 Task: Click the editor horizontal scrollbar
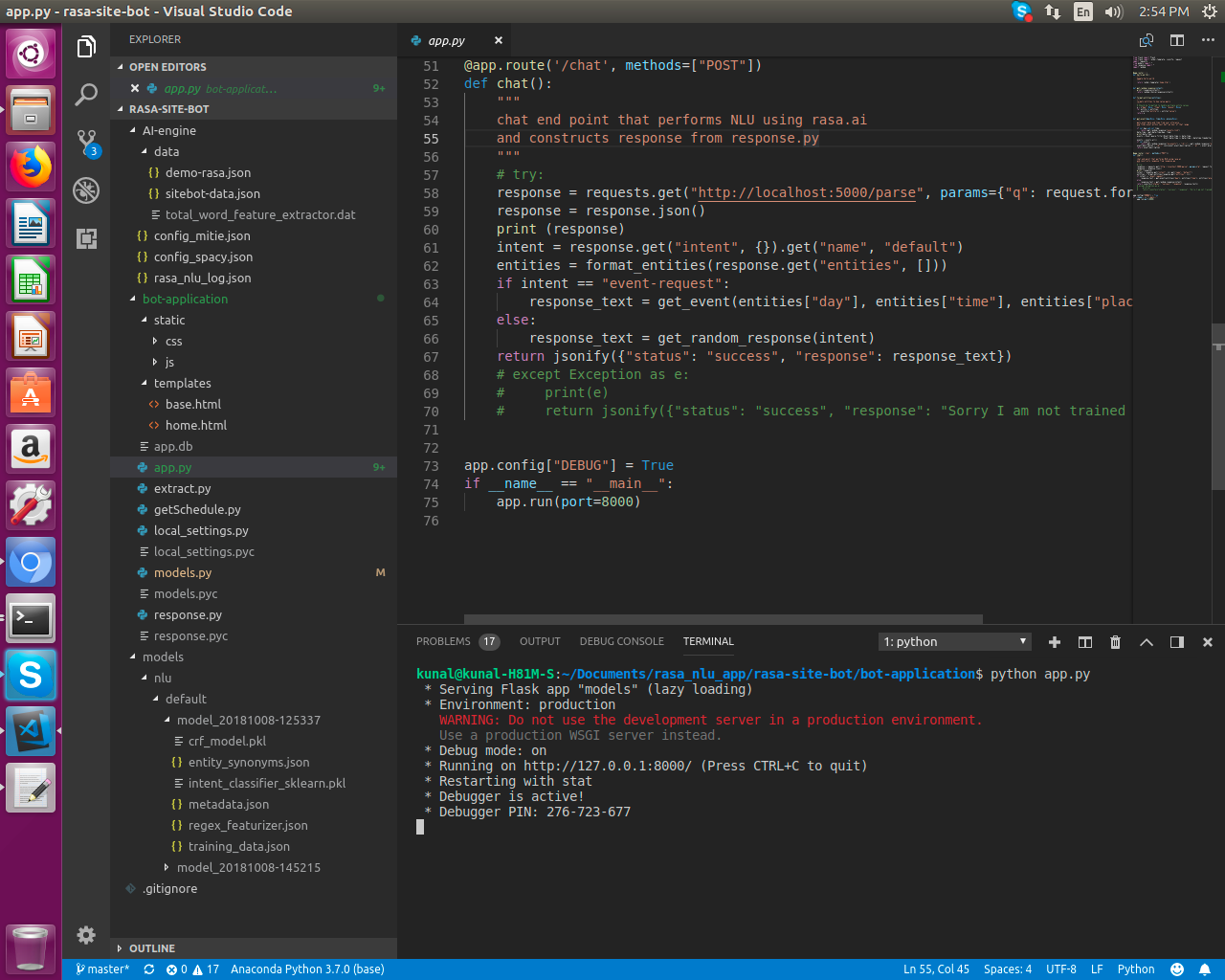point(724,619)
